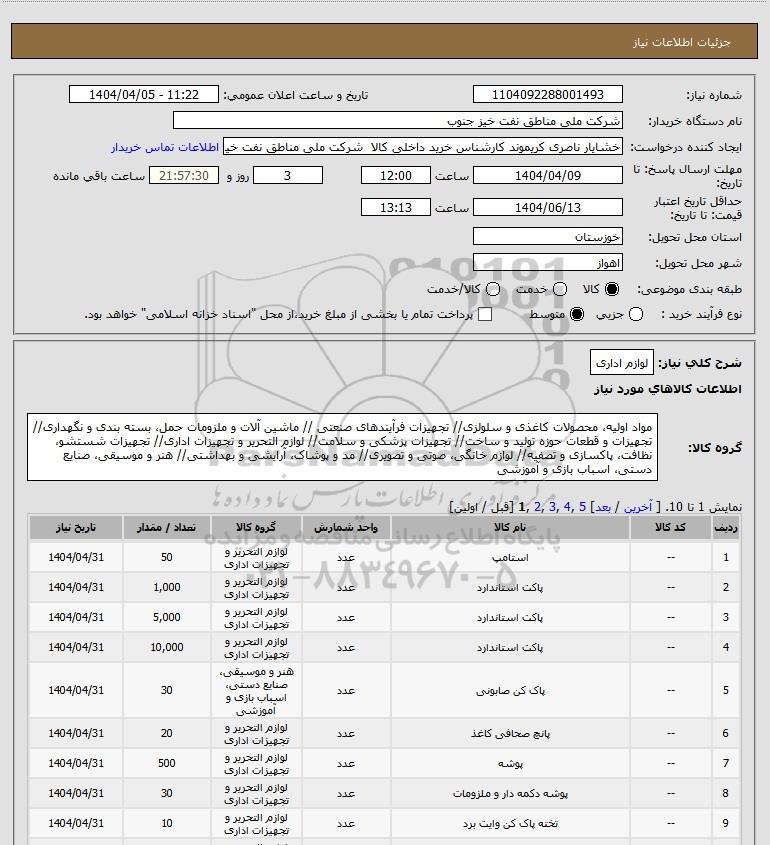Screen dimensions: 770x845
Task: Select the پاک کن صابونی item name
Action: [x=510, y=690]
